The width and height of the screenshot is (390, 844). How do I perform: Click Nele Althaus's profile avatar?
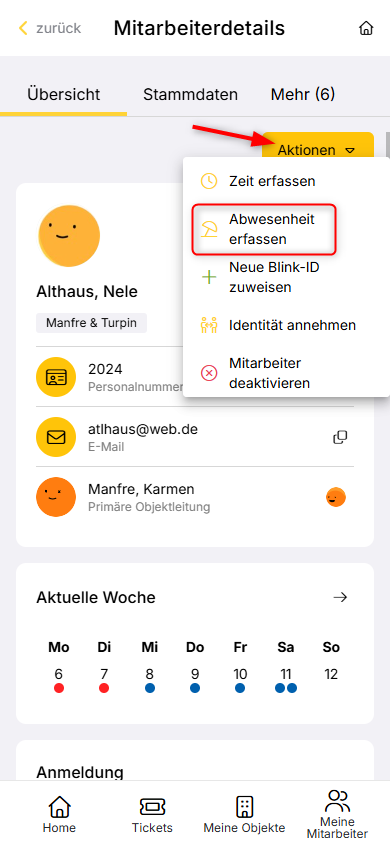coord(69,236)
